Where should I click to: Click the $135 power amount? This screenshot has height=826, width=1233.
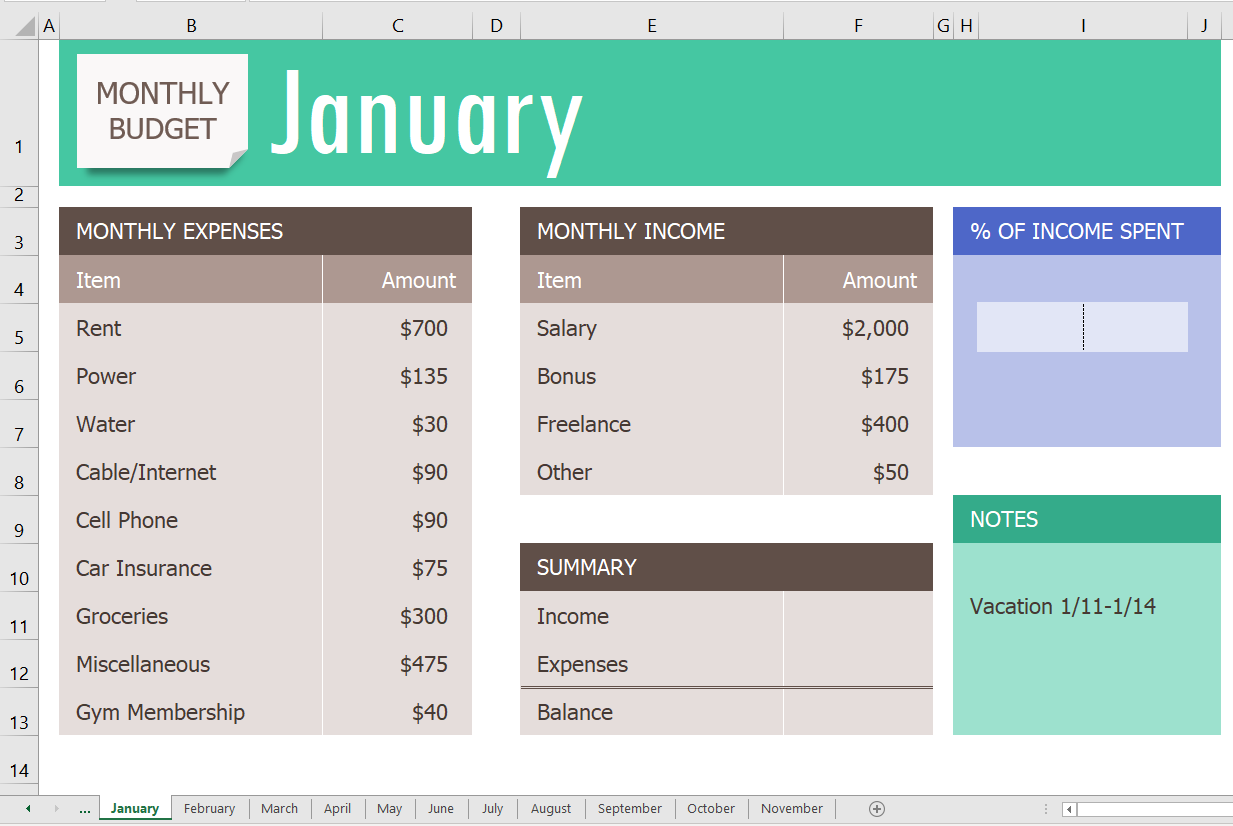(397, 376)
